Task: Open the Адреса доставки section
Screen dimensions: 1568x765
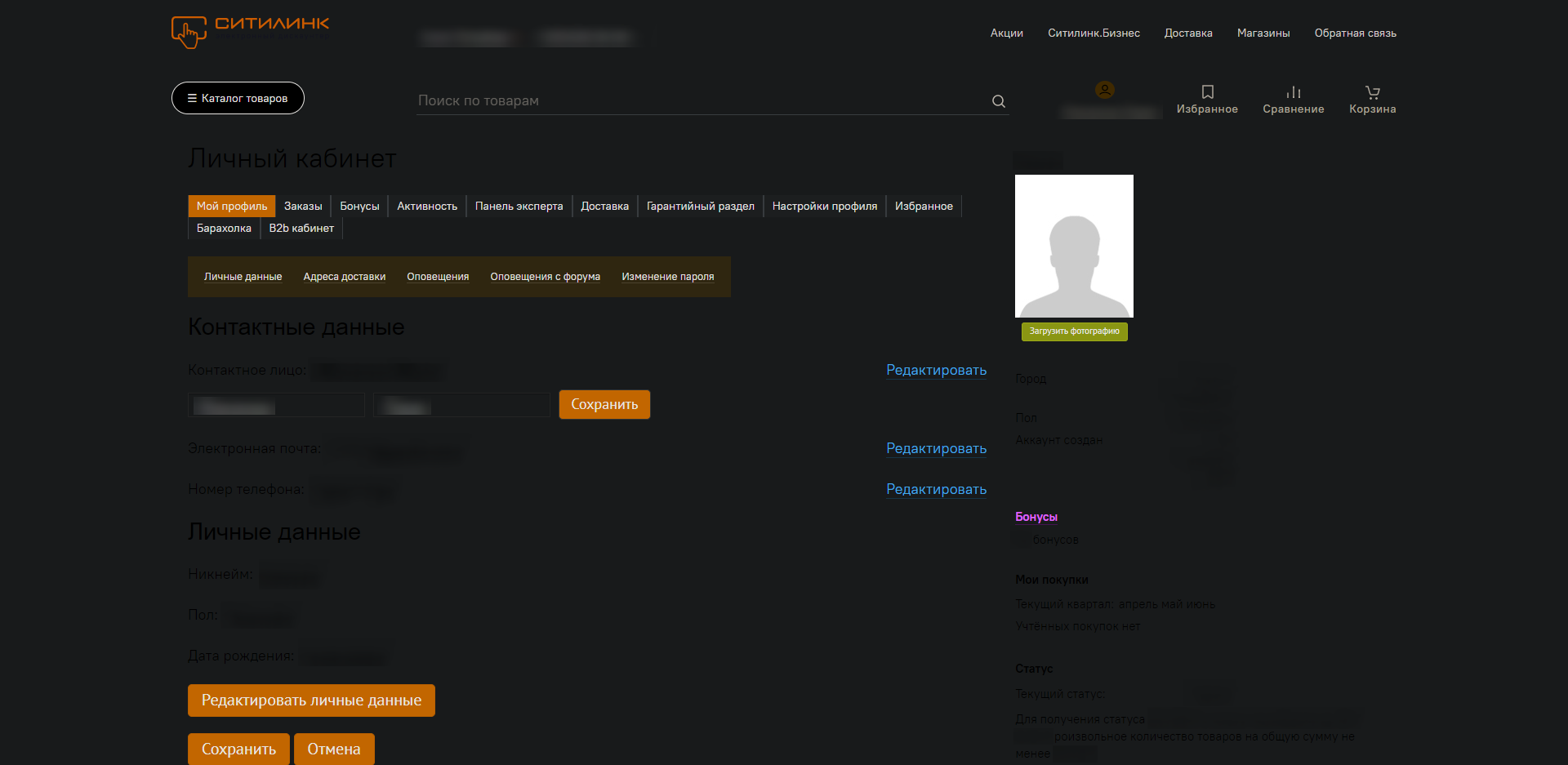Action: click(x=344, y=277)
